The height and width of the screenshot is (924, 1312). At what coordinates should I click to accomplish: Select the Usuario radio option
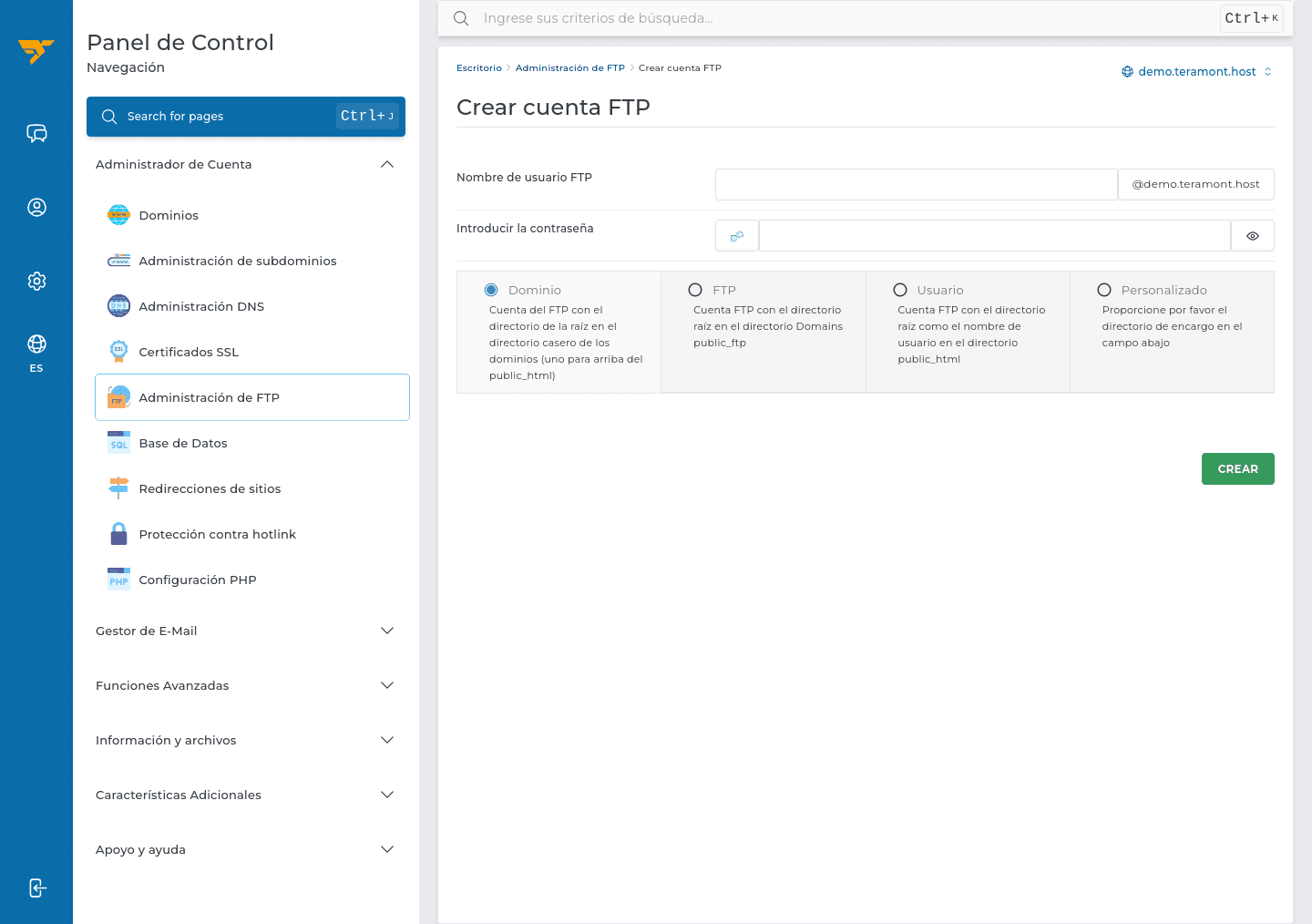click(900, 290)
